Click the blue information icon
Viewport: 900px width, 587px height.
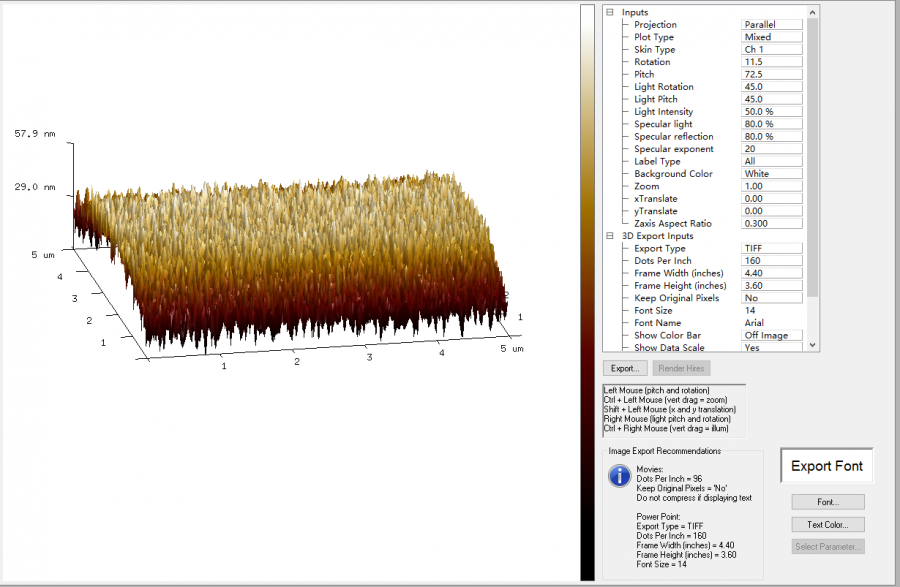point(620,476)
